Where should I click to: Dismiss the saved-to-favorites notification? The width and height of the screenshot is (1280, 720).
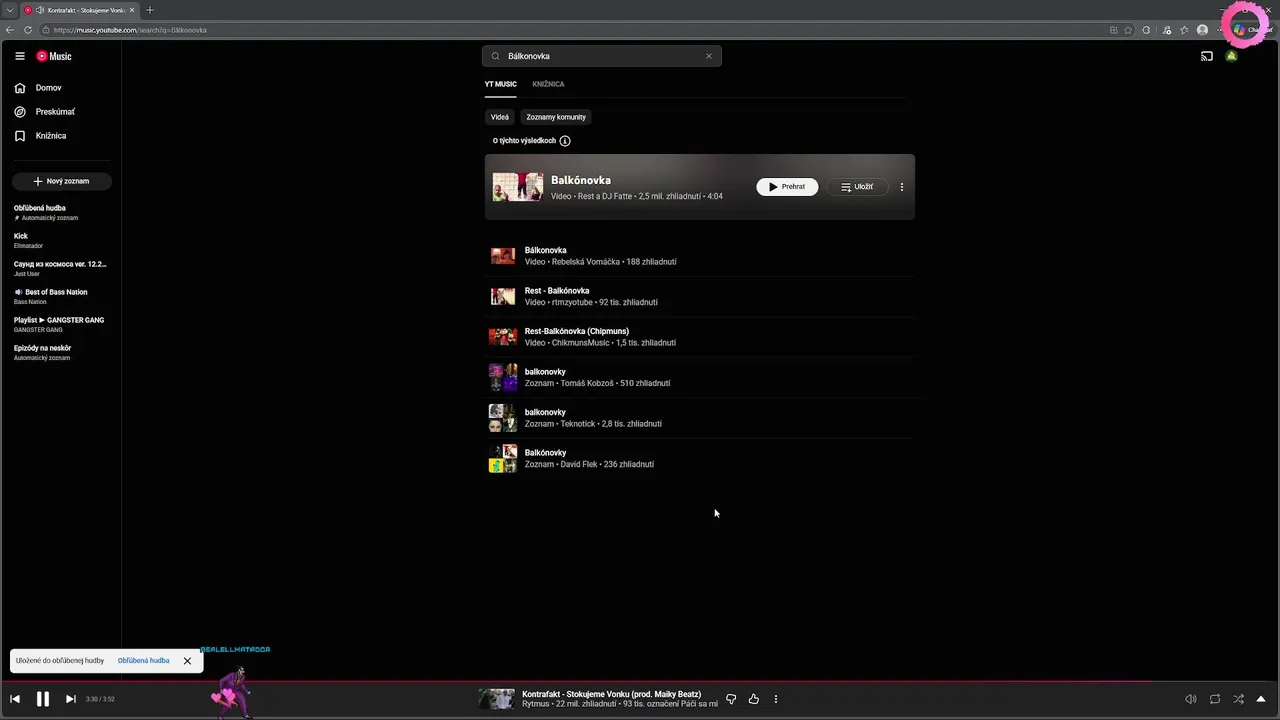coord(187,661)
